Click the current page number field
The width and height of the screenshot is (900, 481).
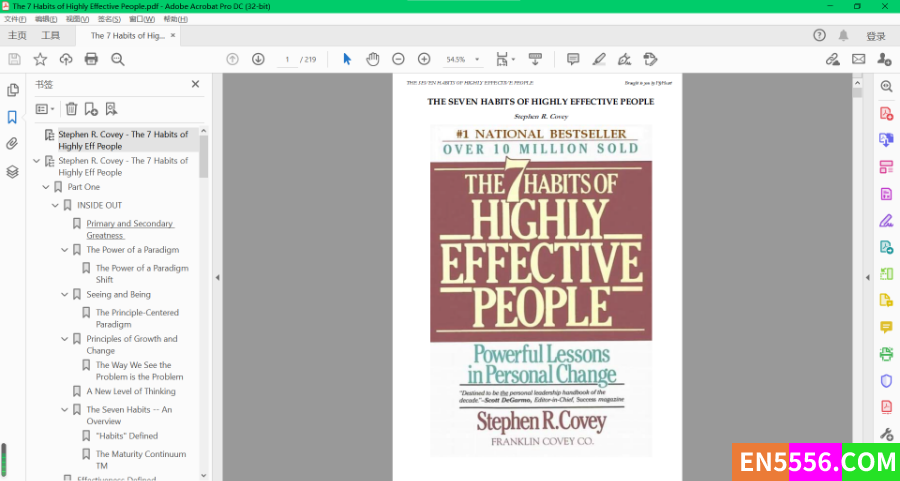[x=287, y=60]
